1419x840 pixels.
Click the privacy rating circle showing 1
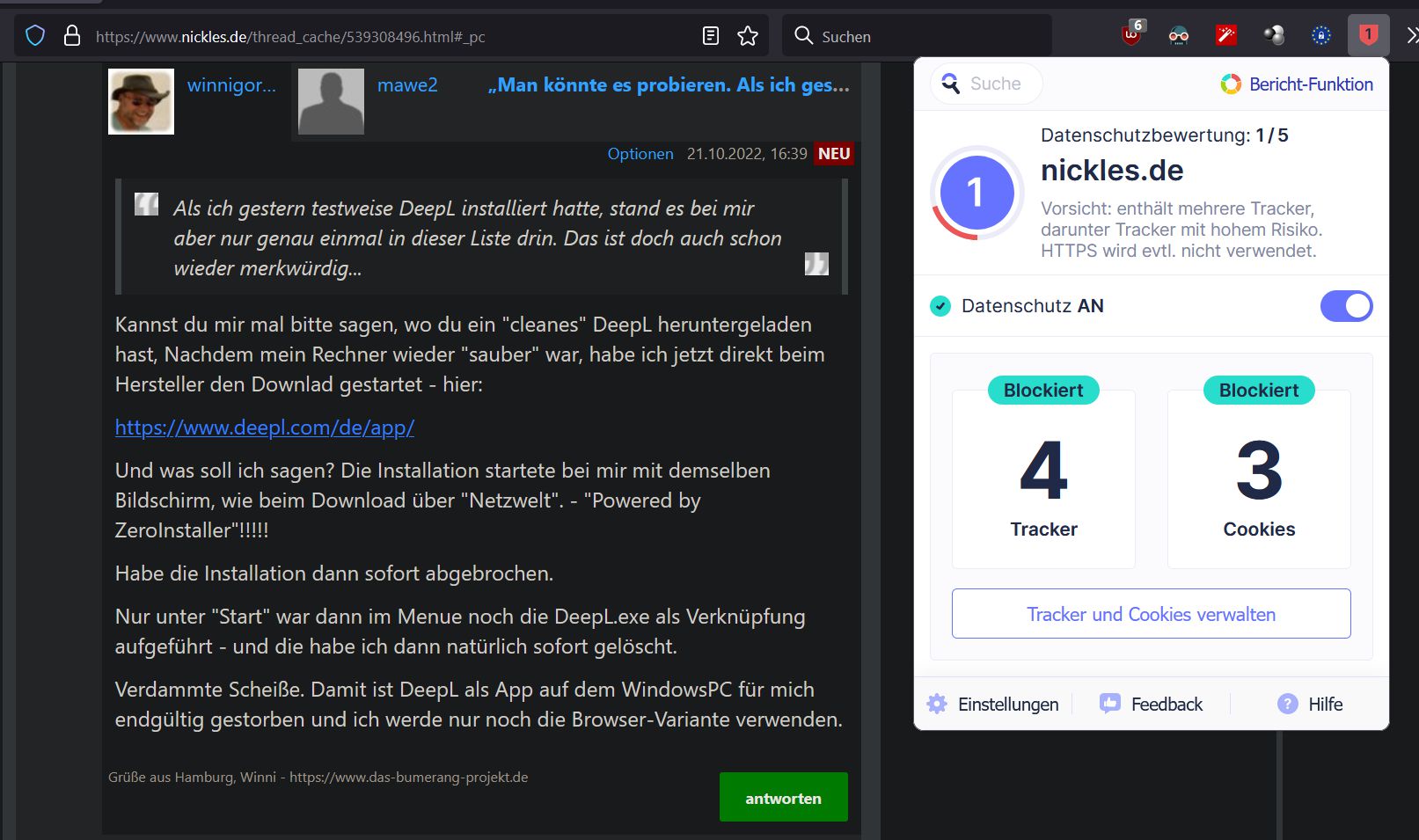(976, 193)
